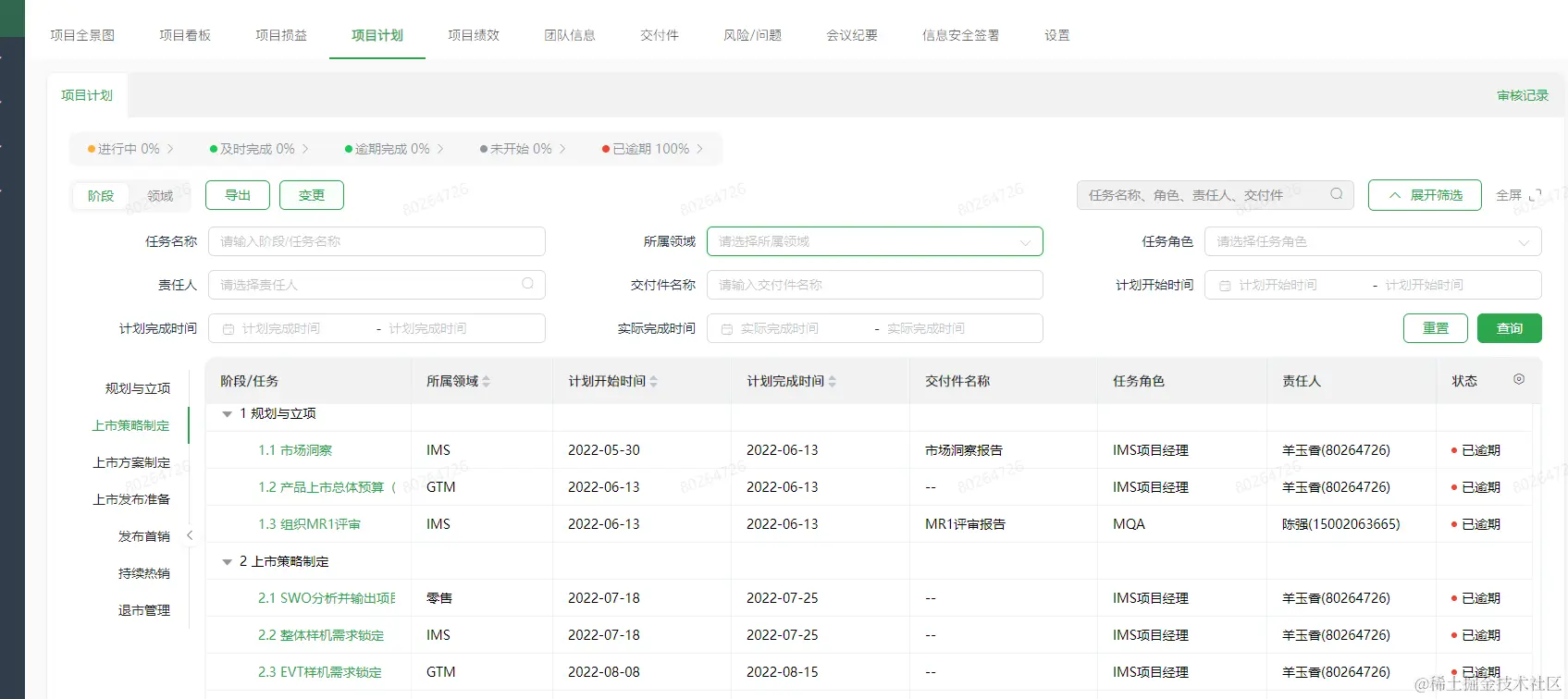
Task: Switch the view toggle to 阶段
Action: click(x=101, y=195)
